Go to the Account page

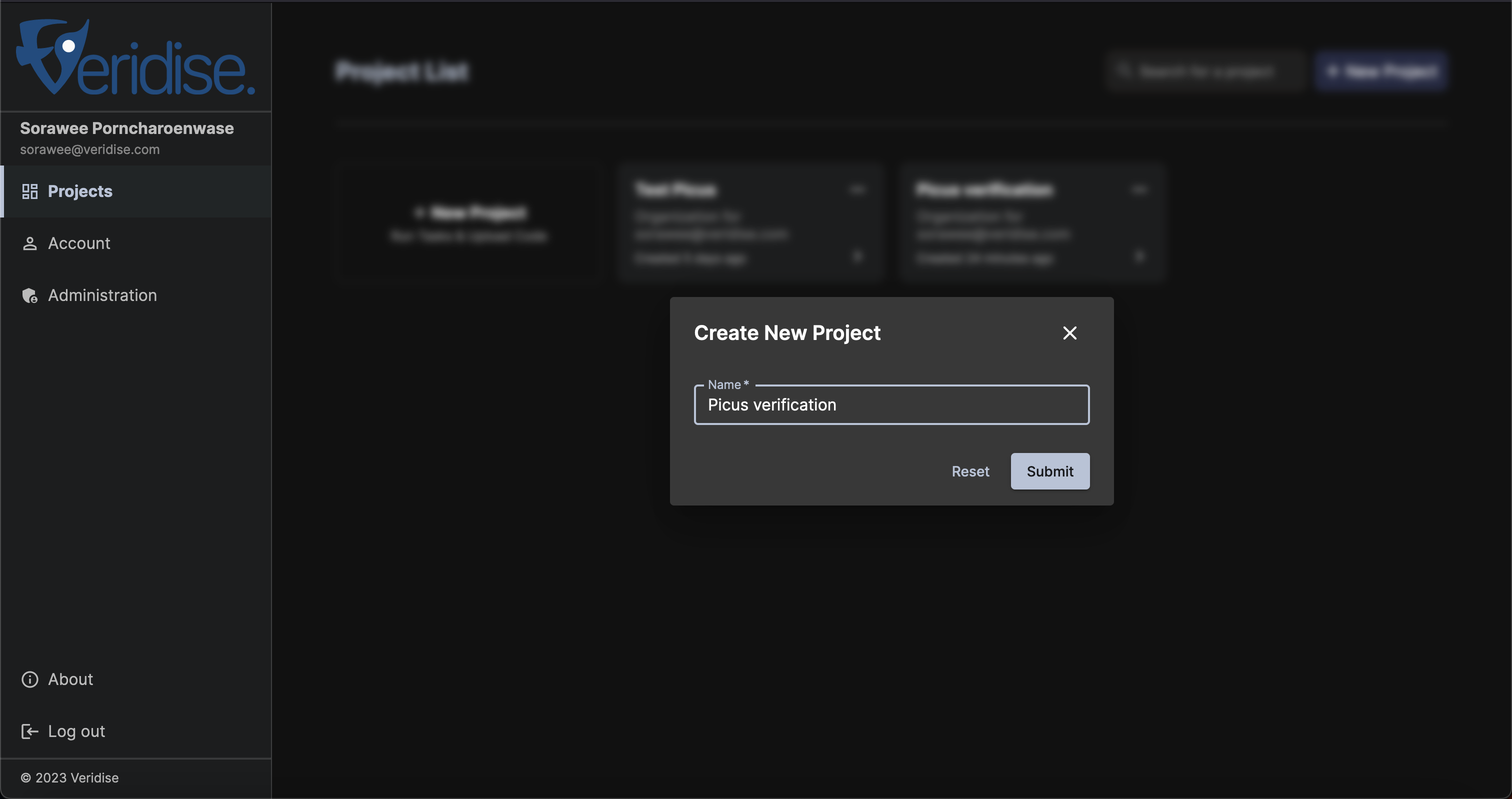pyautogui.click(x=79, y=243)
